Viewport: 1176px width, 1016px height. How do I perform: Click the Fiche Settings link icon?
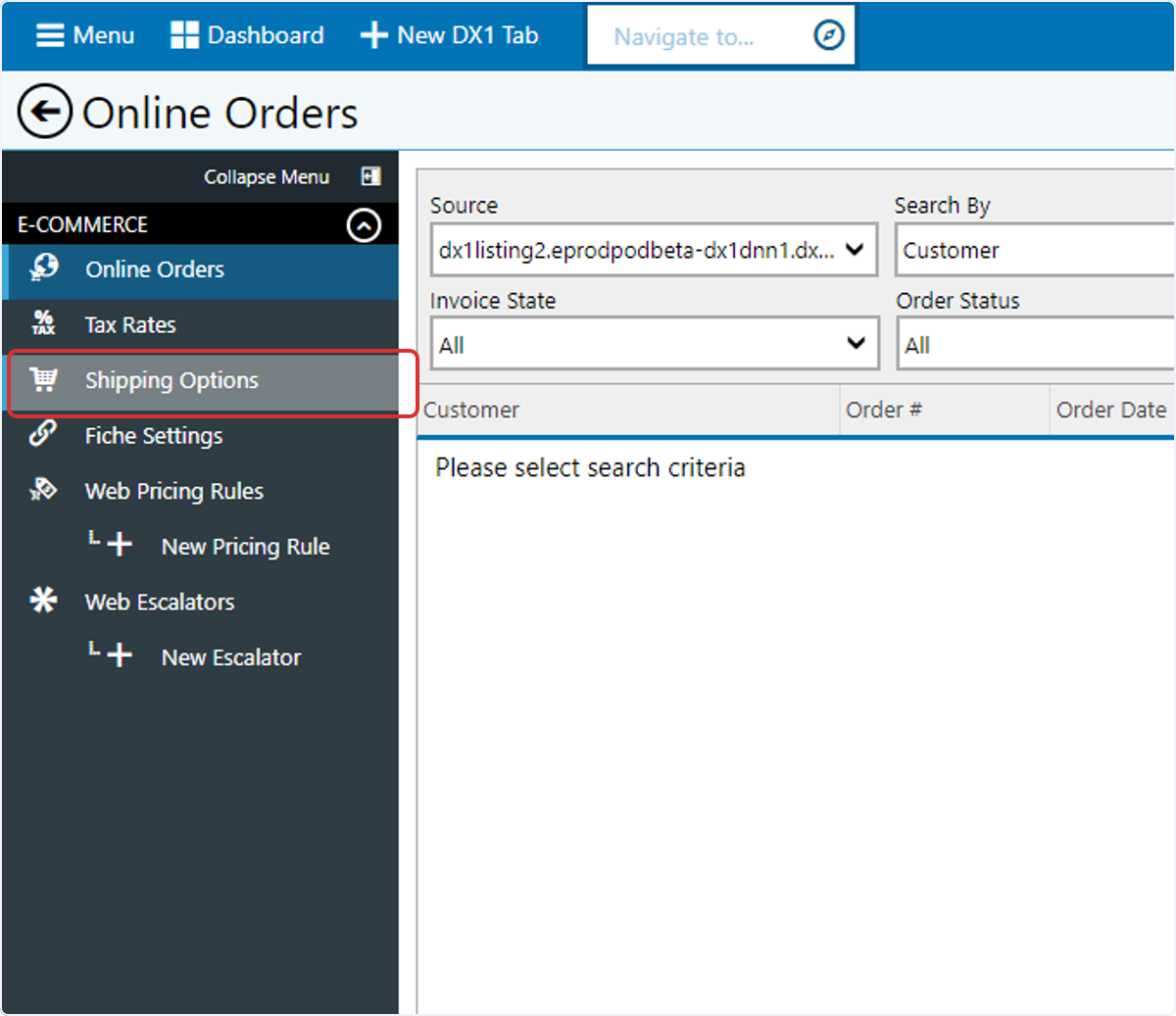click(43, 433)
